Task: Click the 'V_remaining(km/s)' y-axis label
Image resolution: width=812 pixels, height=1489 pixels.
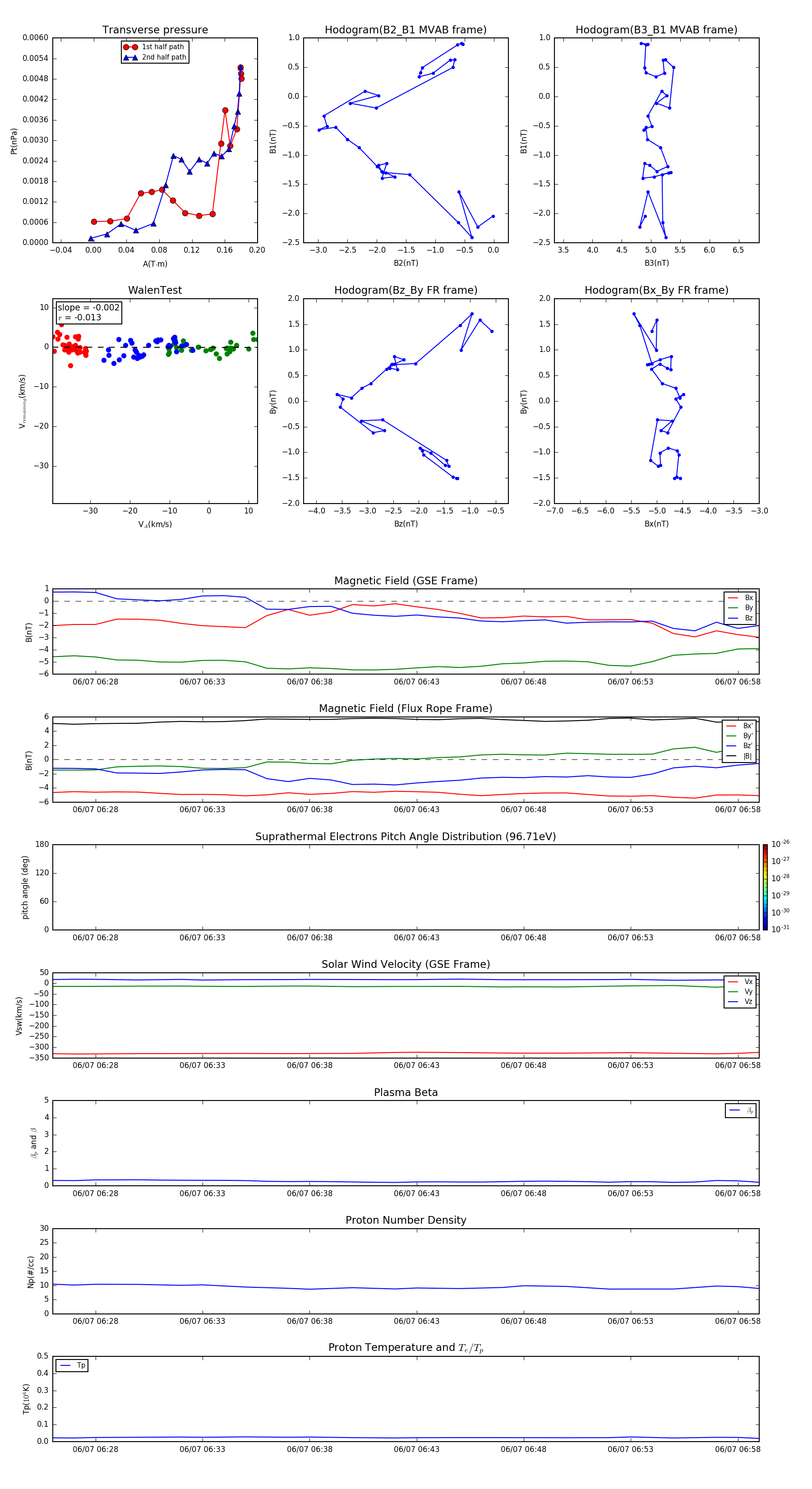Action: pos(22,401)
